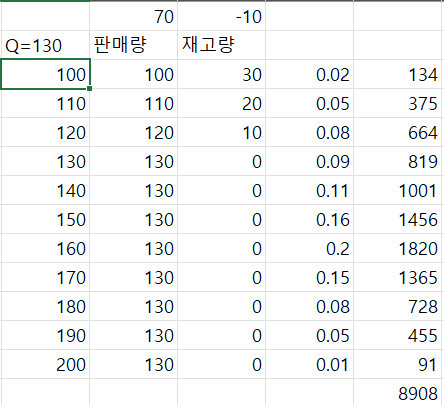Click the 0.08 cell in the 728 row
The width and height of the screenshot is (444, 405).
(309, 306)
